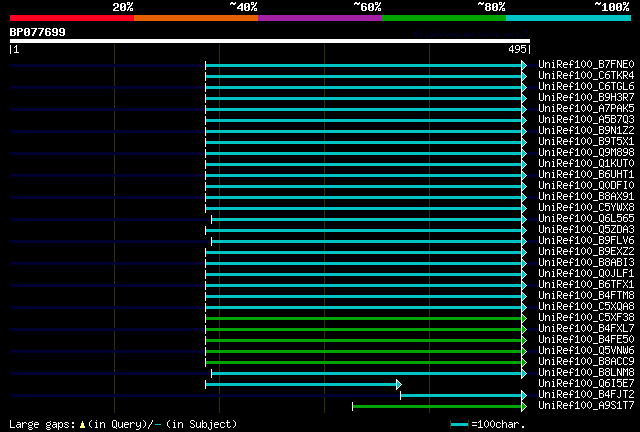This screenshot has height=432, width=640.
Task: Click the UniRef100_Q0DFI0 label
Action: coord(586,186)
